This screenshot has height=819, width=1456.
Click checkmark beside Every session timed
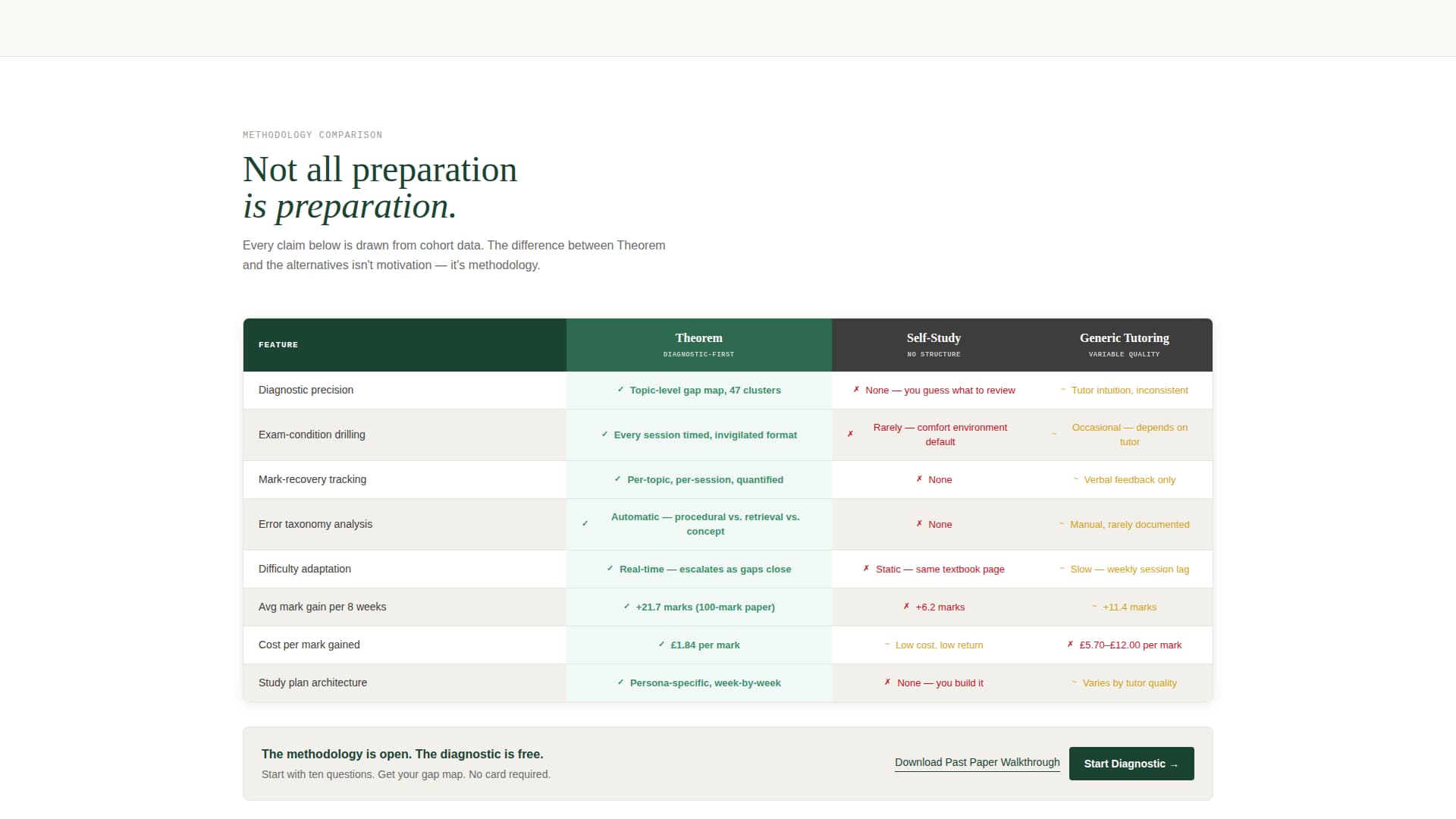604,435
